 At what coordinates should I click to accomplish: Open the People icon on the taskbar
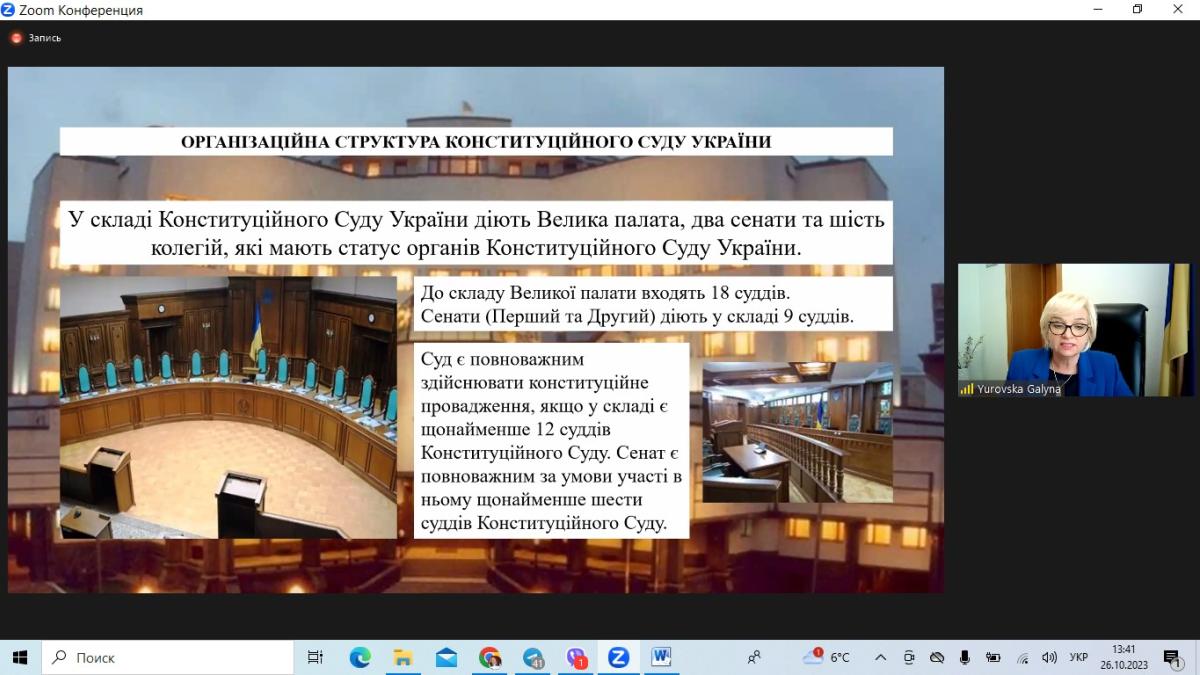[x=754, y=657]
